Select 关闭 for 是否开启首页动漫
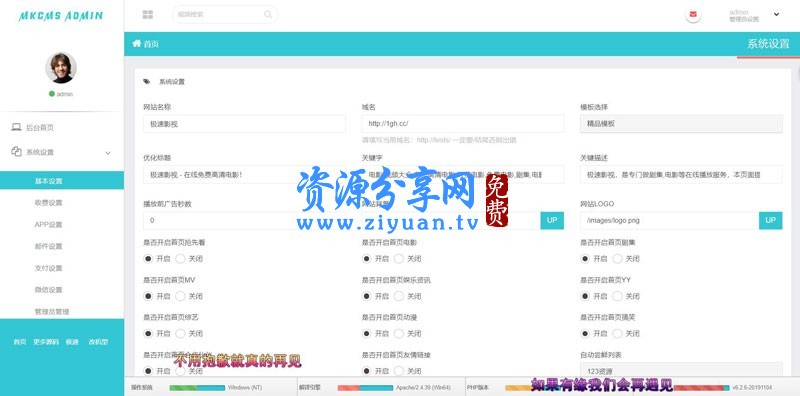Image resolution: width=800 pixels, height=396 pixels. click(x=398, y=333)
